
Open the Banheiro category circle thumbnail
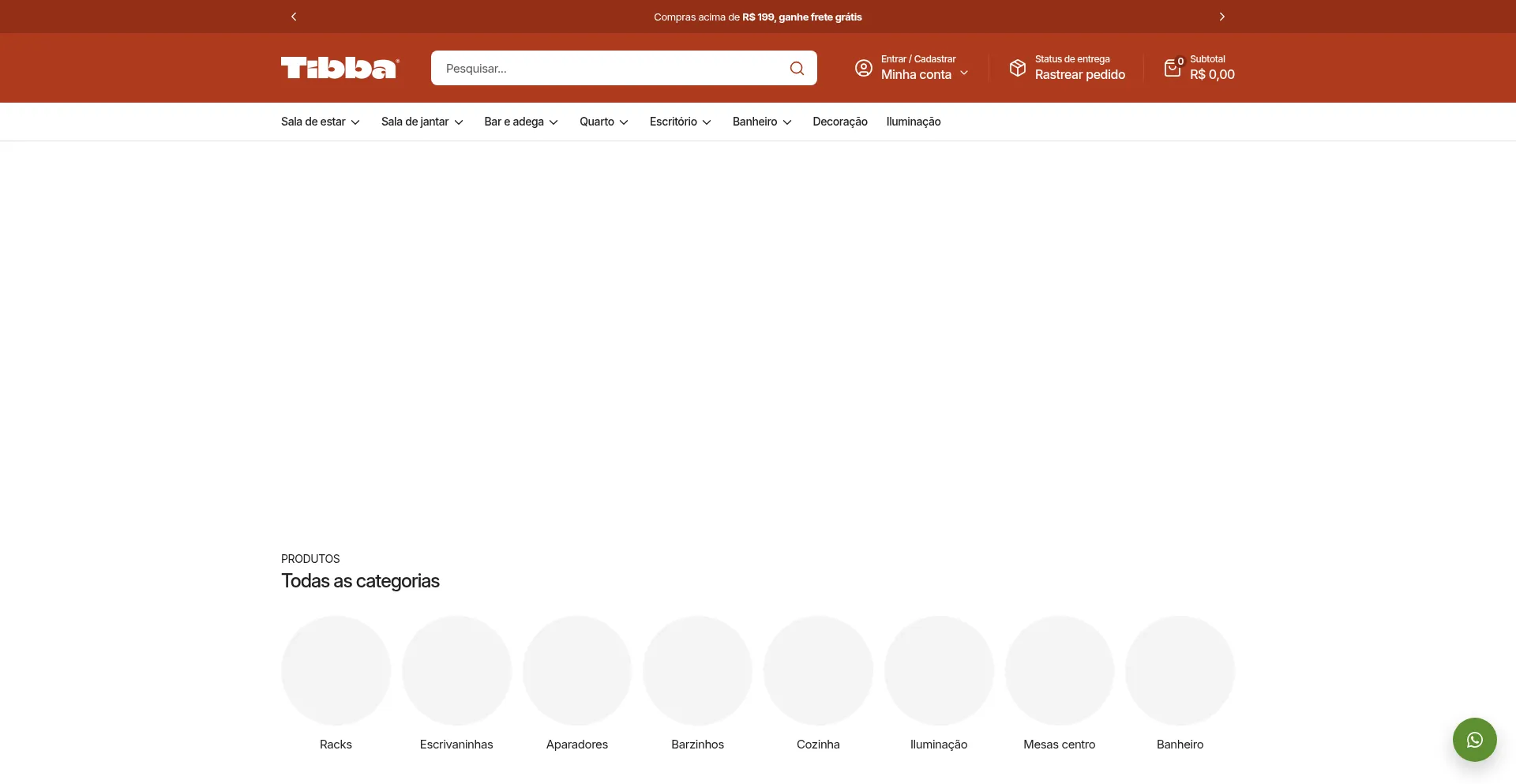coord(1180,670)
